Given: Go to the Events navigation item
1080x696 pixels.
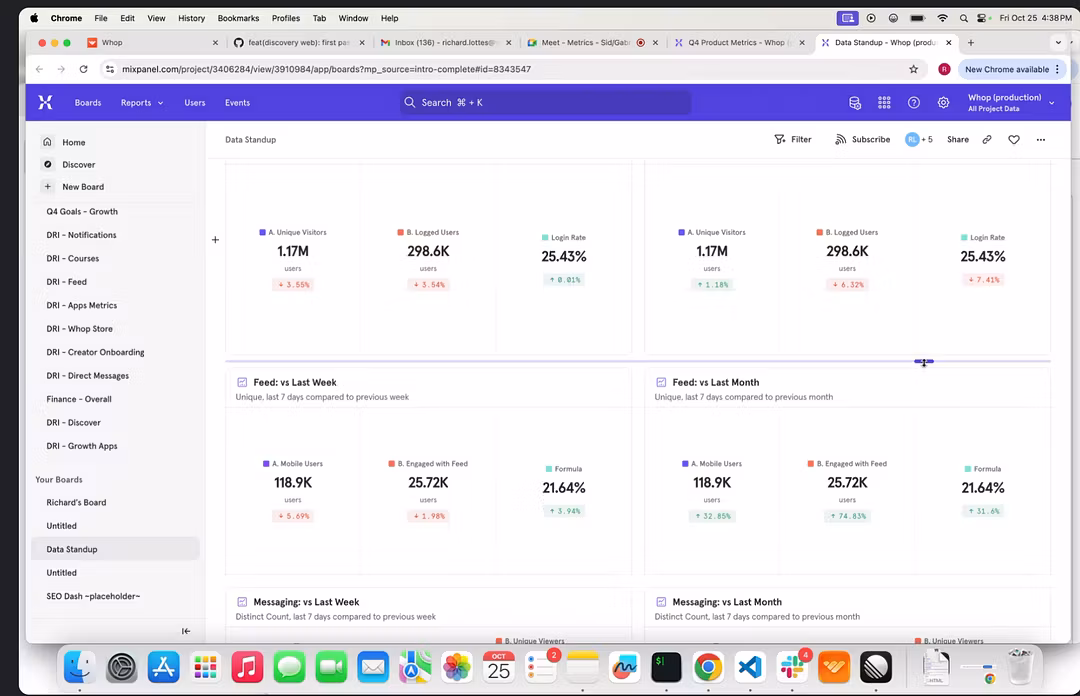Looking at the screenshot, I should tap(237, 103).
